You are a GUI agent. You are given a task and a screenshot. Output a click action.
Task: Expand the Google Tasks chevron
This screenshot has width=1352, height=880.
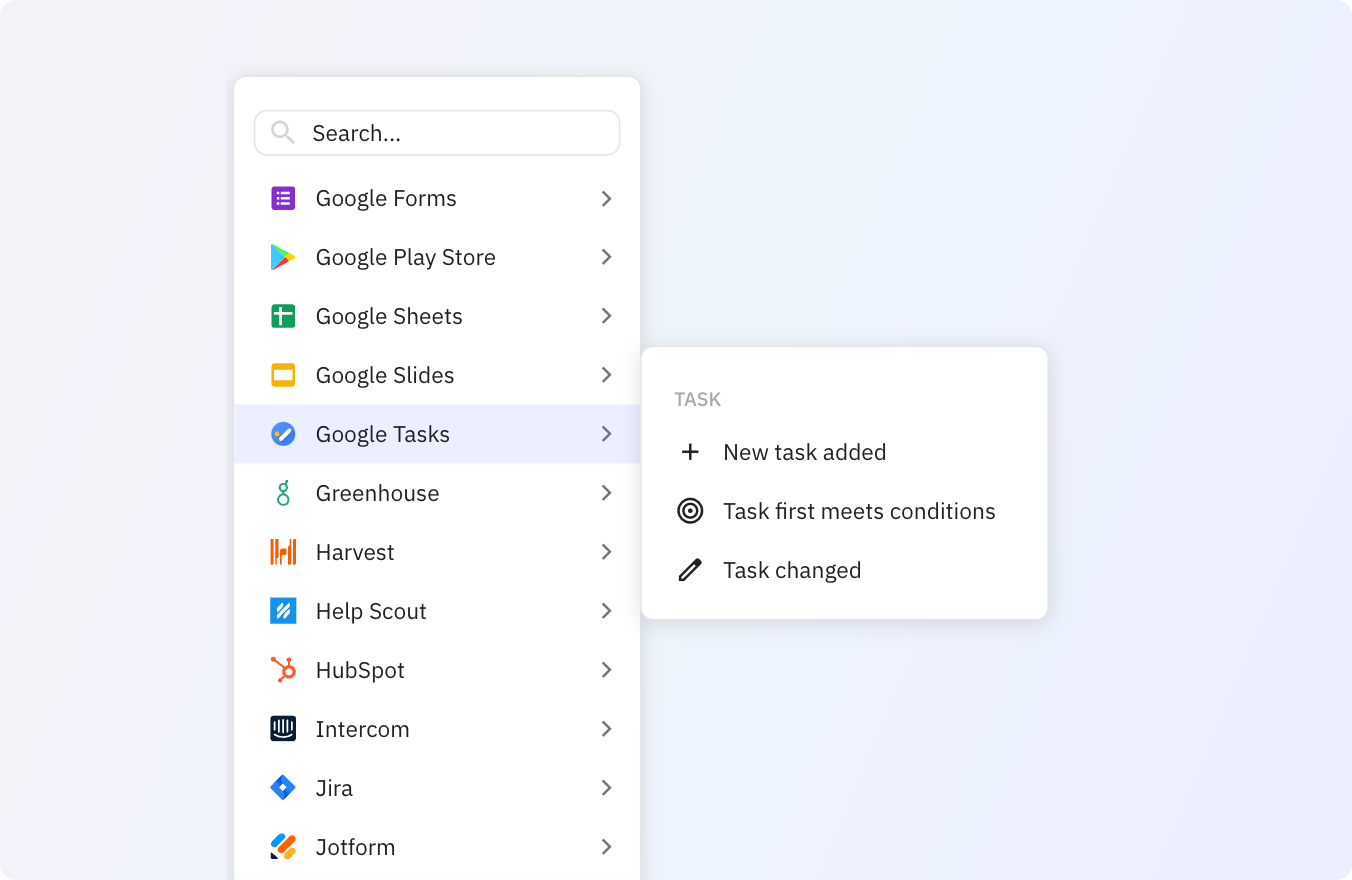coord(606,434)
